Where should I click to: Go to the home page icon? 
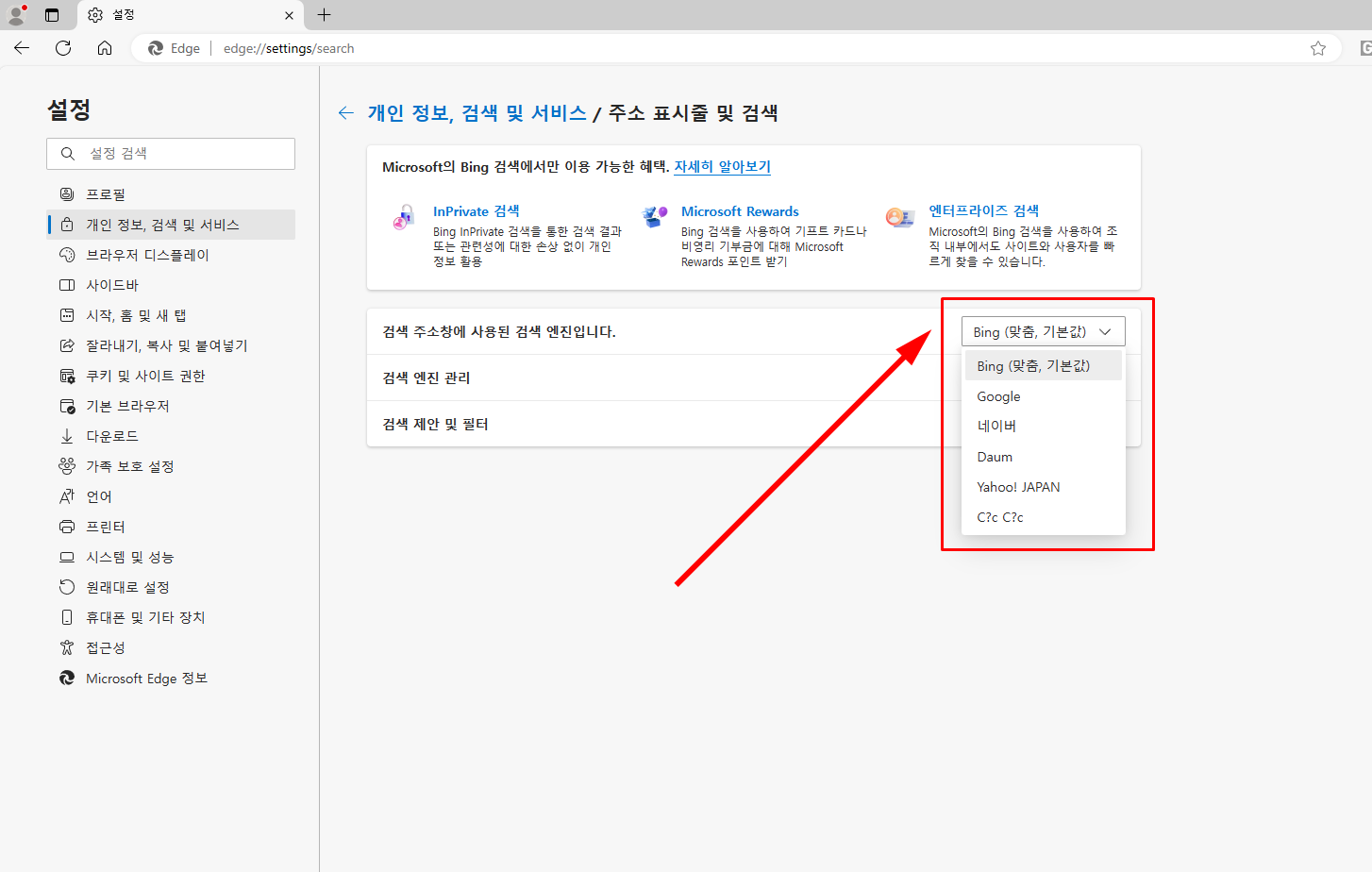105,48
